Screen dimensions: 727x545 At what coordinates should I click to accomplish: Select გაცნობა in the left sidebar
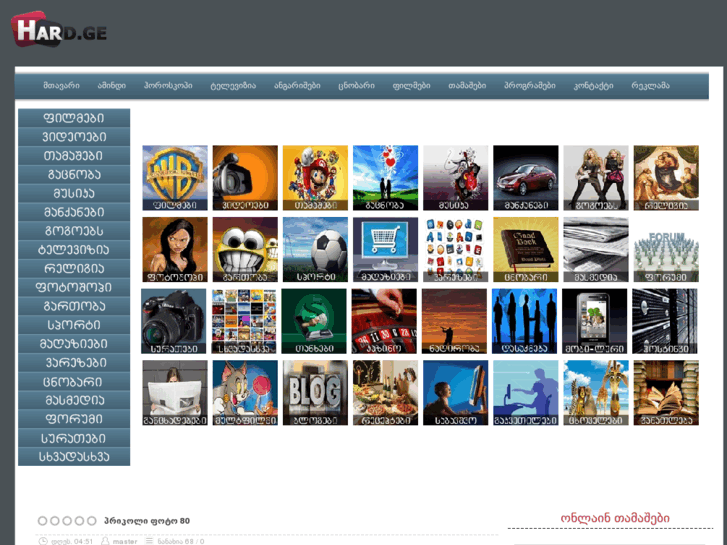point(74,174)
